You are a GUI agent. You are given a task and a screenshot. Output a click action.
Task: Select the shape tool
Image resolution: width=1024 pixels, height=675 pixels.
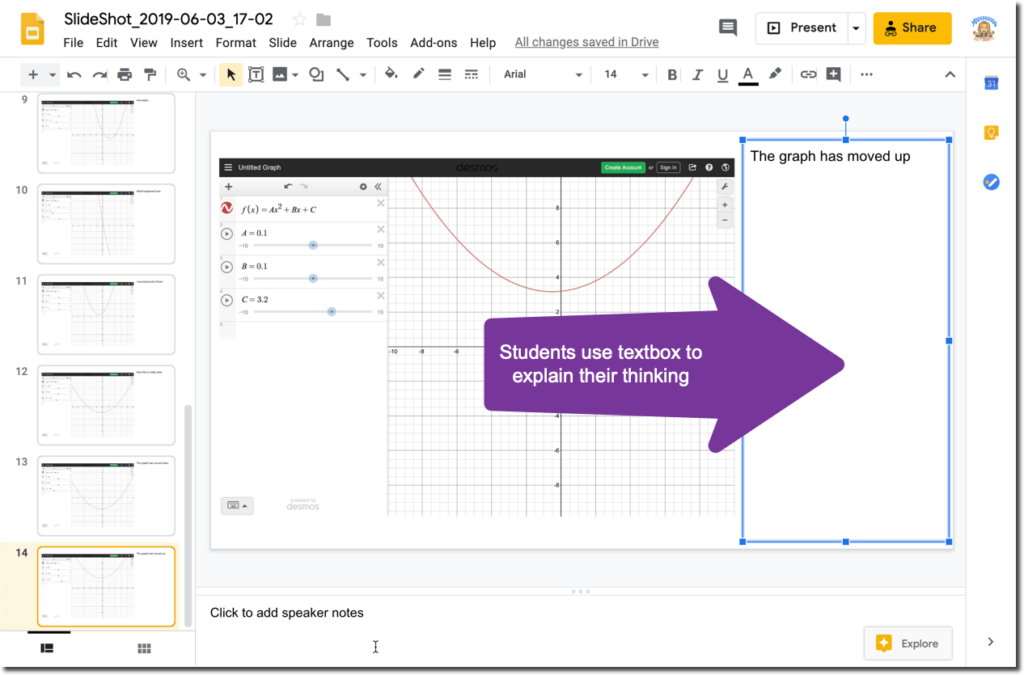pos(315,74)
